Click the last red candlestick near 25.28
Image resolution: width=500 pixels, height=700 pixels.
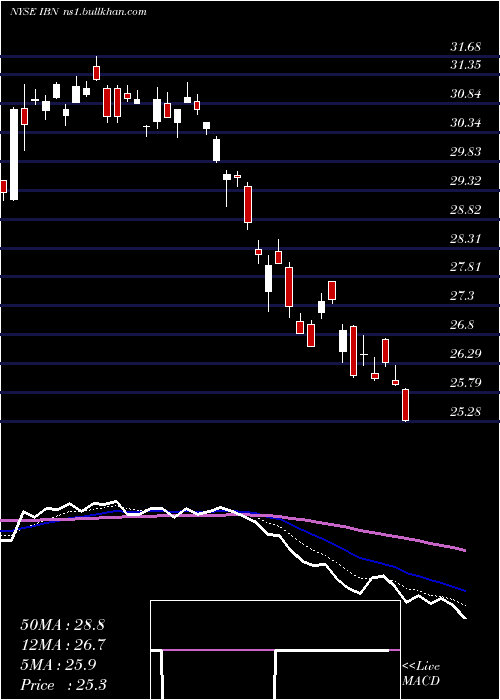point(405,405)
